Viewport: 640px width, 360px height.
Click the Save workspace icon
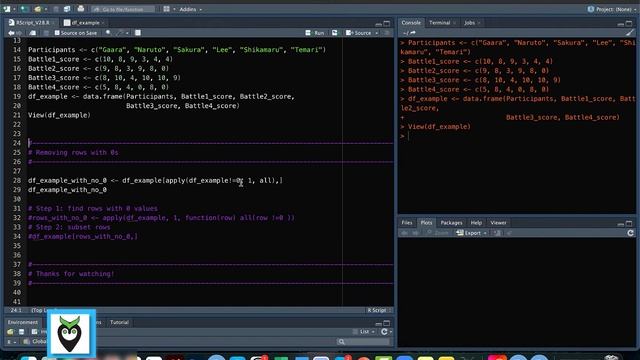(x=22, y=332)
